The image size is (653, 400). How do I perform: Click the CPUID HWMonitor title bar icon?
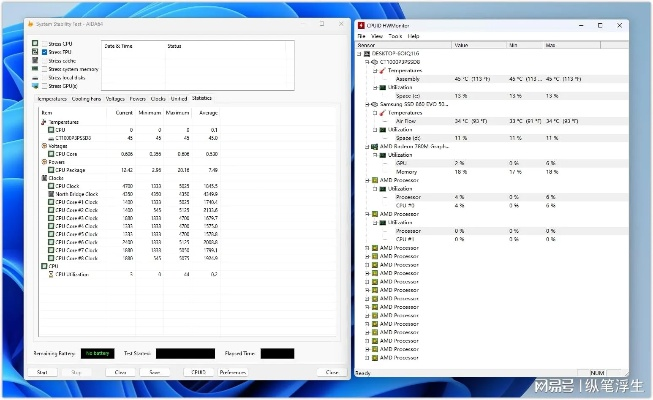click(361, 25)
